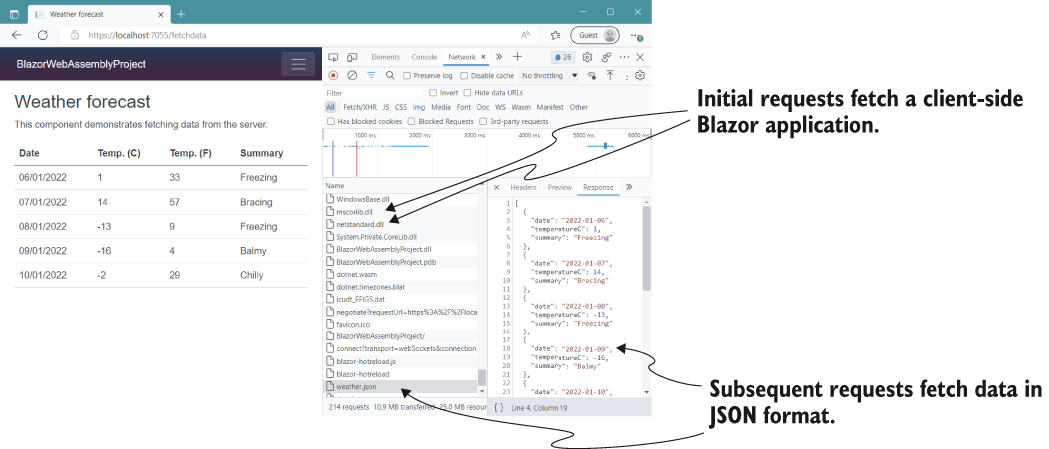
Task: Select the weather.json request
Action: point(400,386)
